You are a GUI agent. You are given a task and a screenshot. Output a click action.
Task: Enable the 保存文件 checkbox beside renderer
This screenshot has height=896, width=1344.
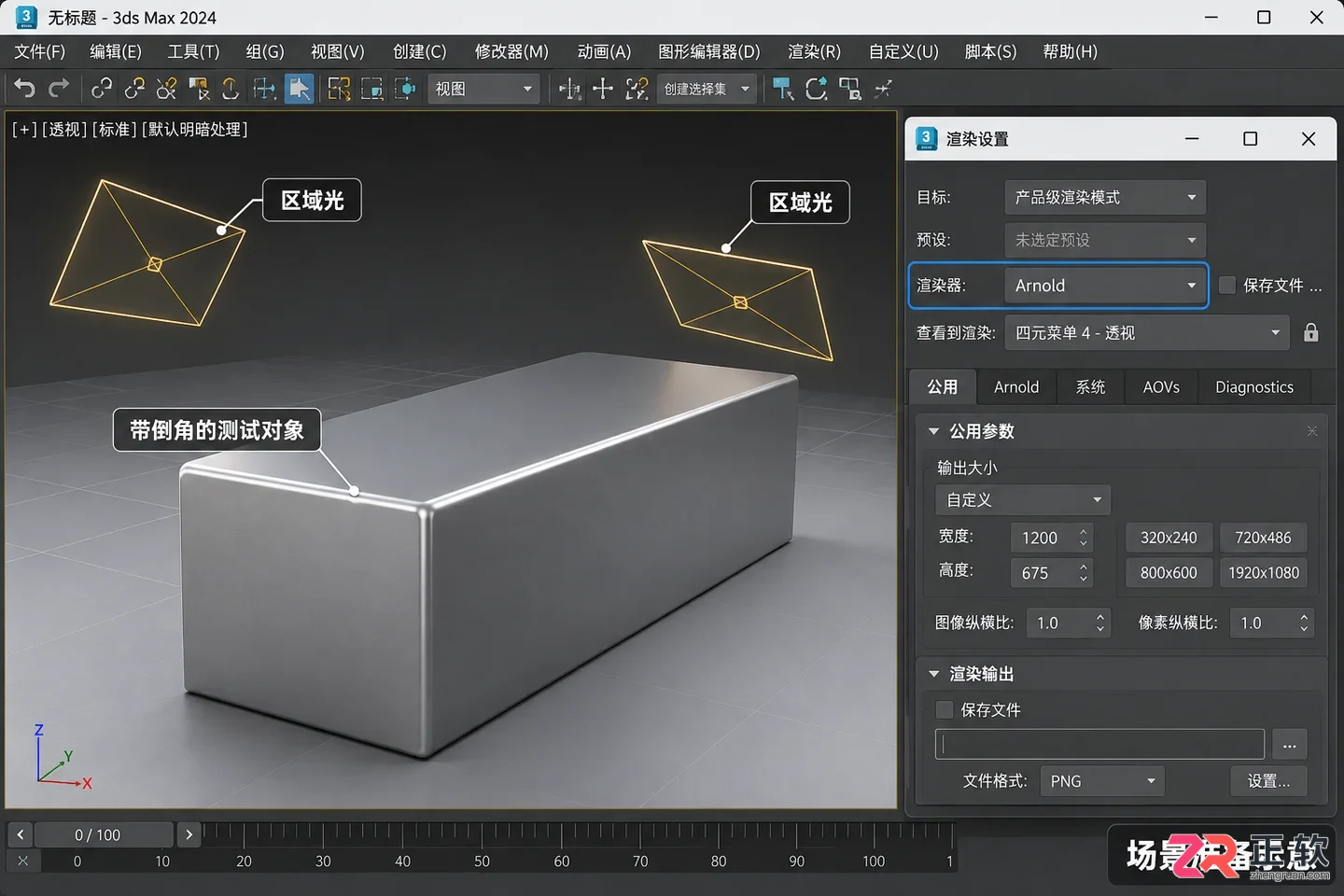(1227, 285)
